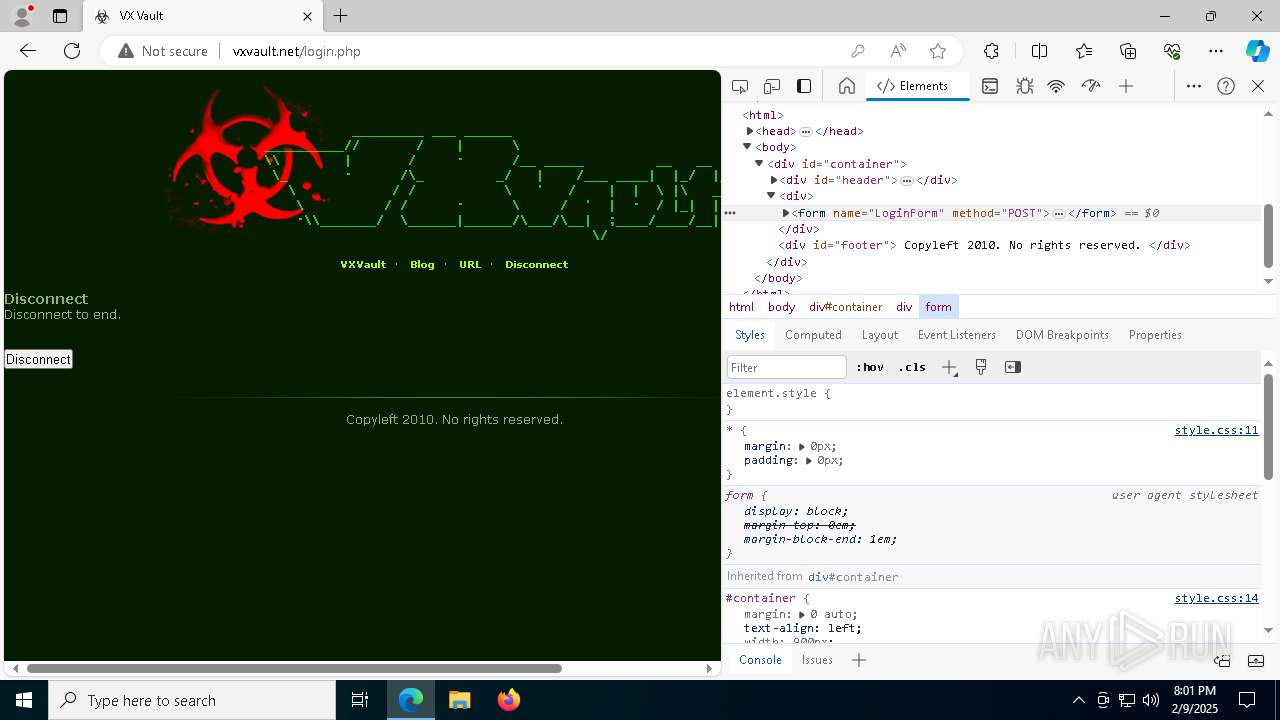Toggle the DevTools activity bar dock icon

(804, 86)
